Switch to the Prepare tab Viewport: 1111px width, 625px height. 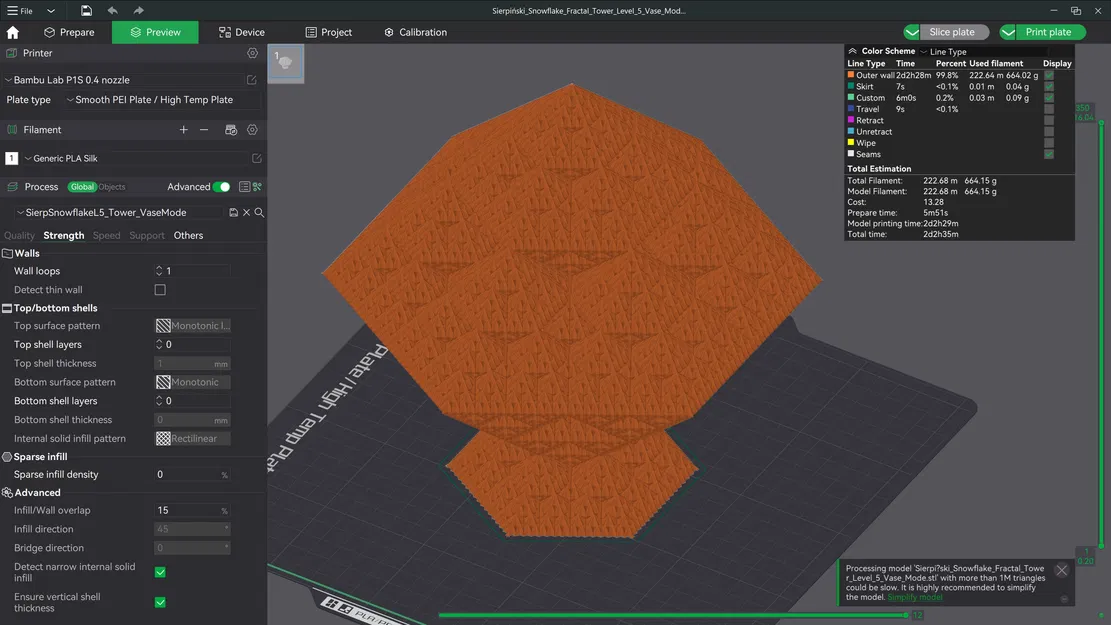click(69, 32)
